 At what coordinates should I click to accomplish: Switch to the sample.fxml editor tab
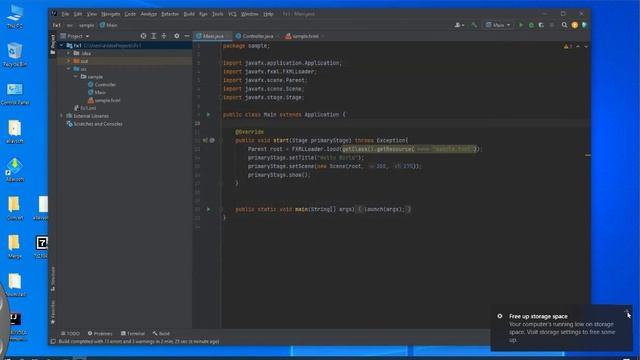click(304, 36)
